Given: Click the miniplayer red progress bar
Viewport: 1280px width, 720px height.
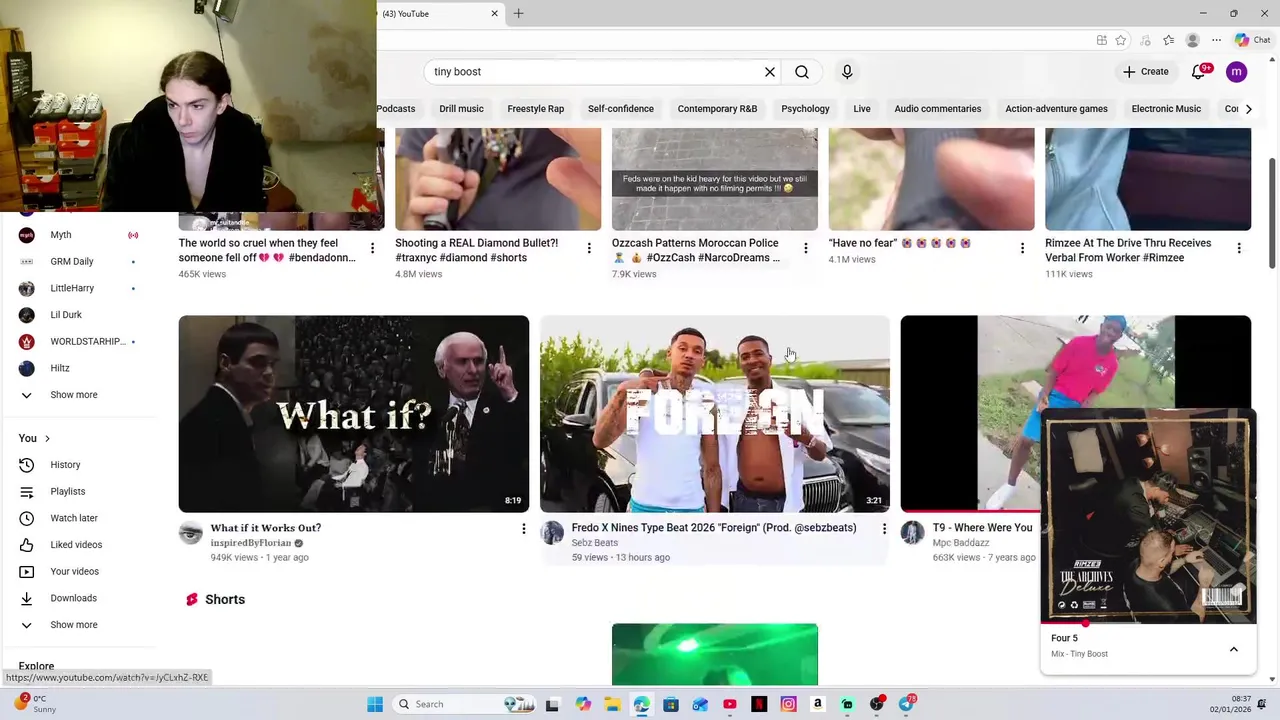Looking at the screenshot, I should pyautogui.click(x=1148, y=623).
